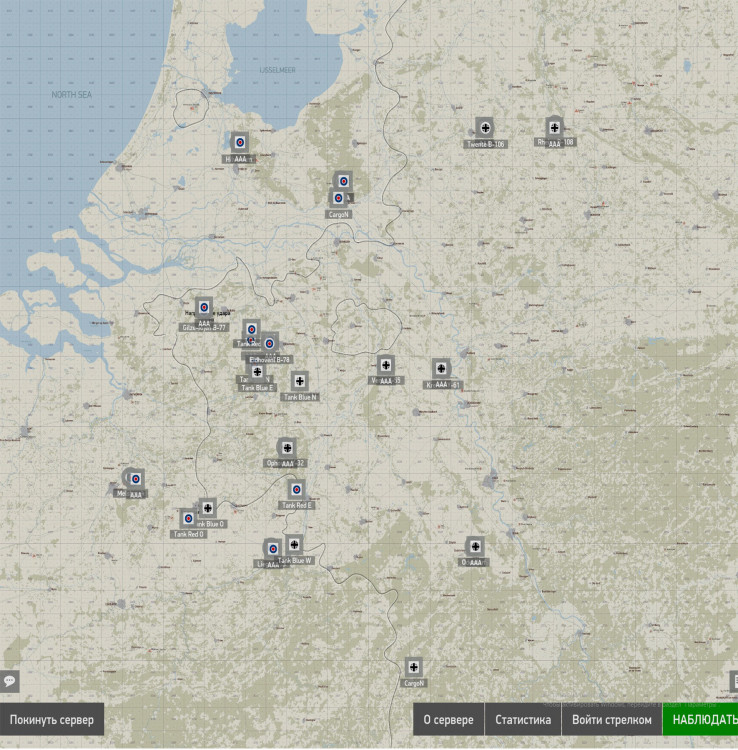Select the southern CargoN German cross icon
738x750 pixels.
[414, 667]
